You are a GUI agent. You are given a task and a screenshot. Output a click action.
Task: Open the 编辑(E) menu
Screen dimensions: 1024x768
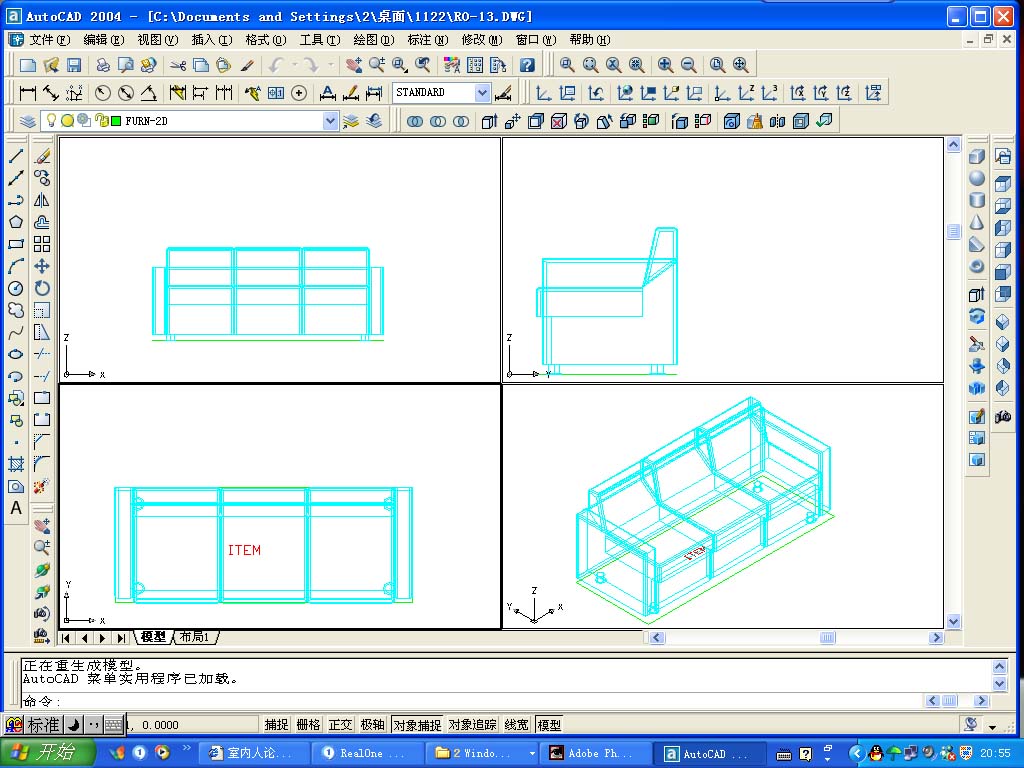pyautogui.click(x=104, y=40)
